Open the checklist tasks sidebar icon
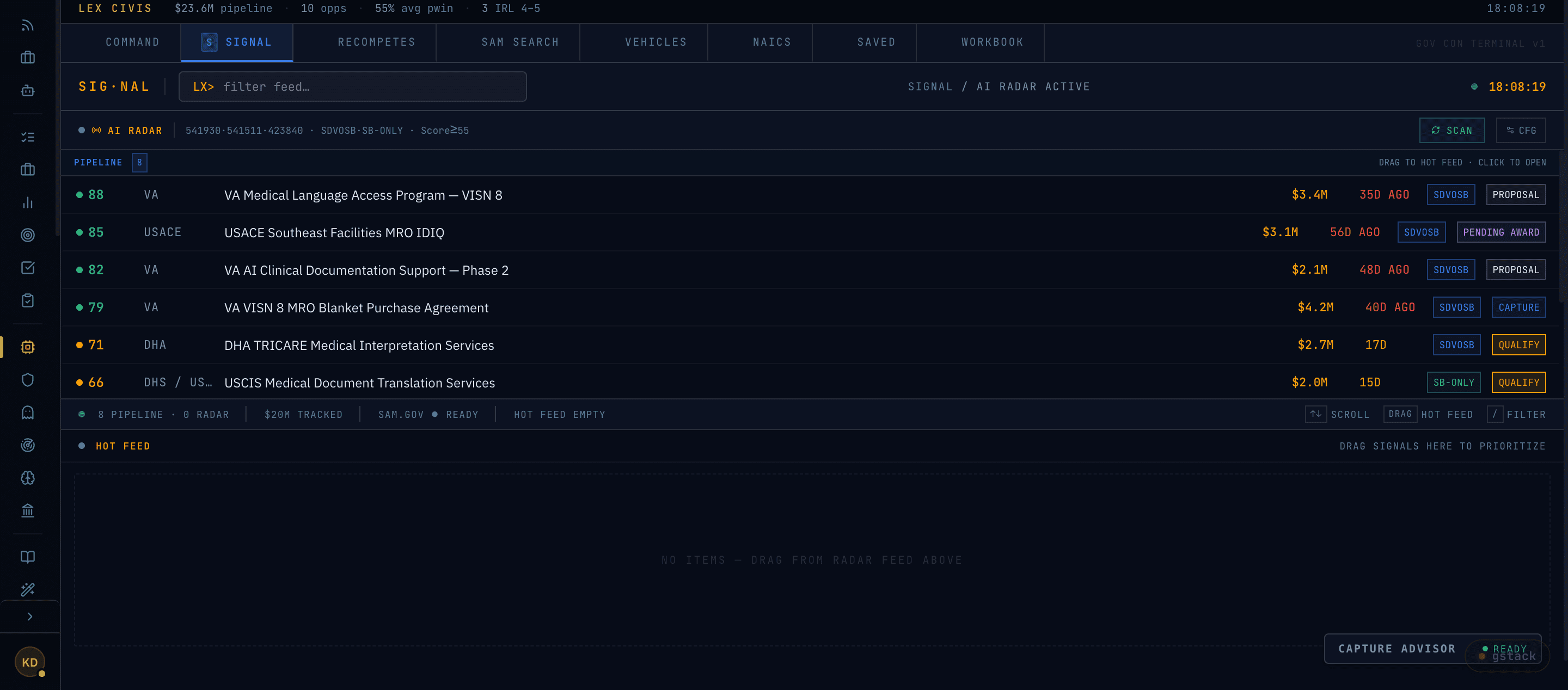 click(x=27, y=137)
